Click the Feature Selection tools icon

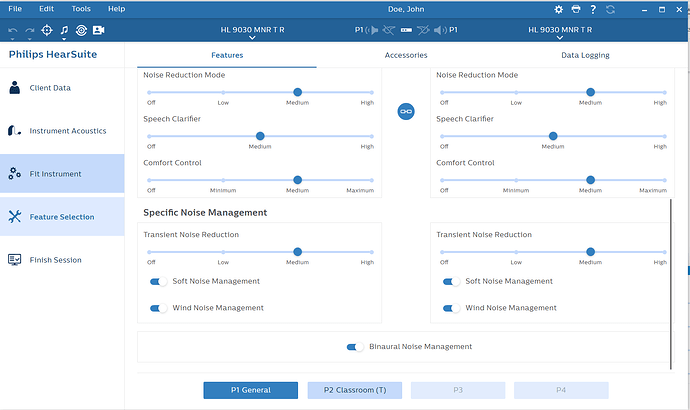point(15,216)
